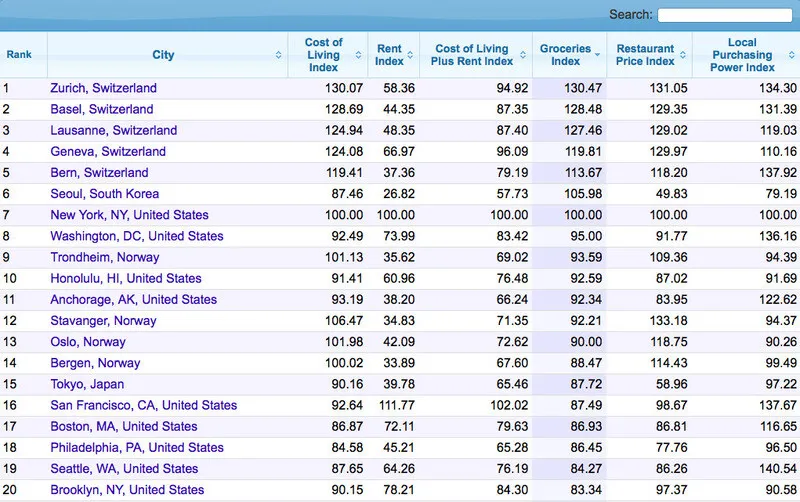Toggle the Rent Index sort arrows
Image resolution: width=800 pixels, height=502 pixels.
click(411, 55)
